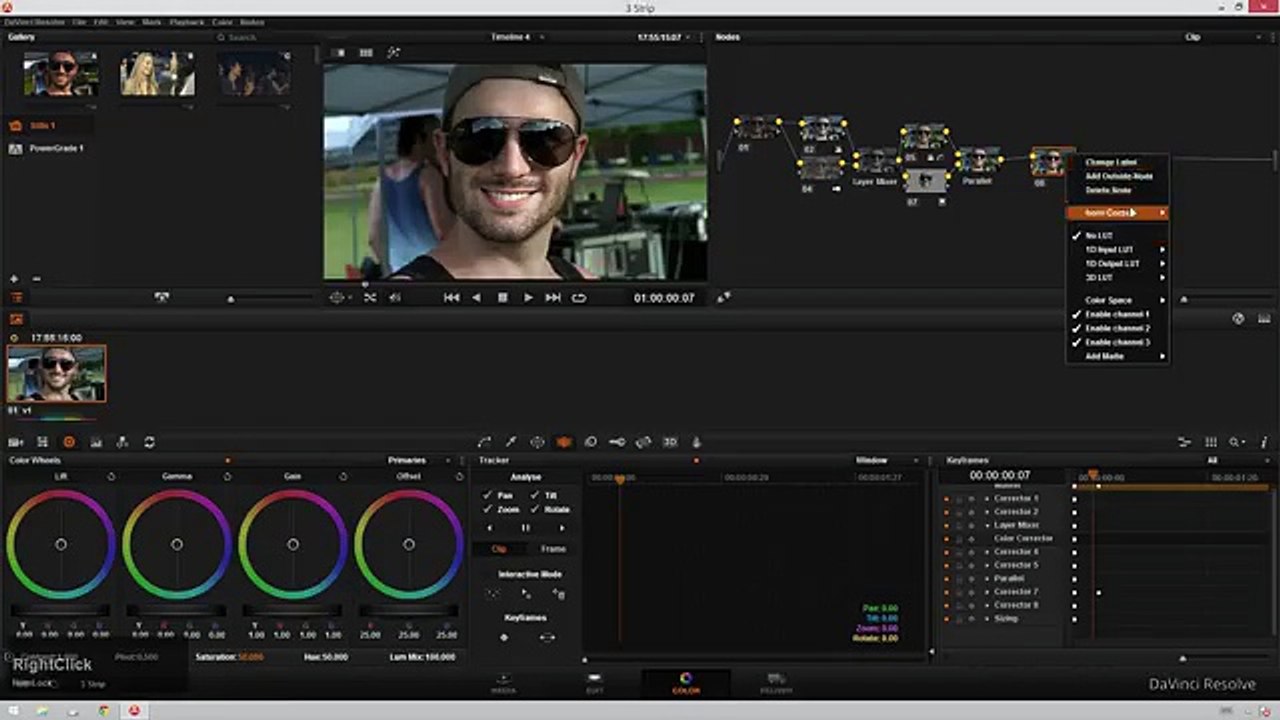Open the Camera Raw palette icon
The width and height of the screenshot is (1280, 720).
(16, 442)
